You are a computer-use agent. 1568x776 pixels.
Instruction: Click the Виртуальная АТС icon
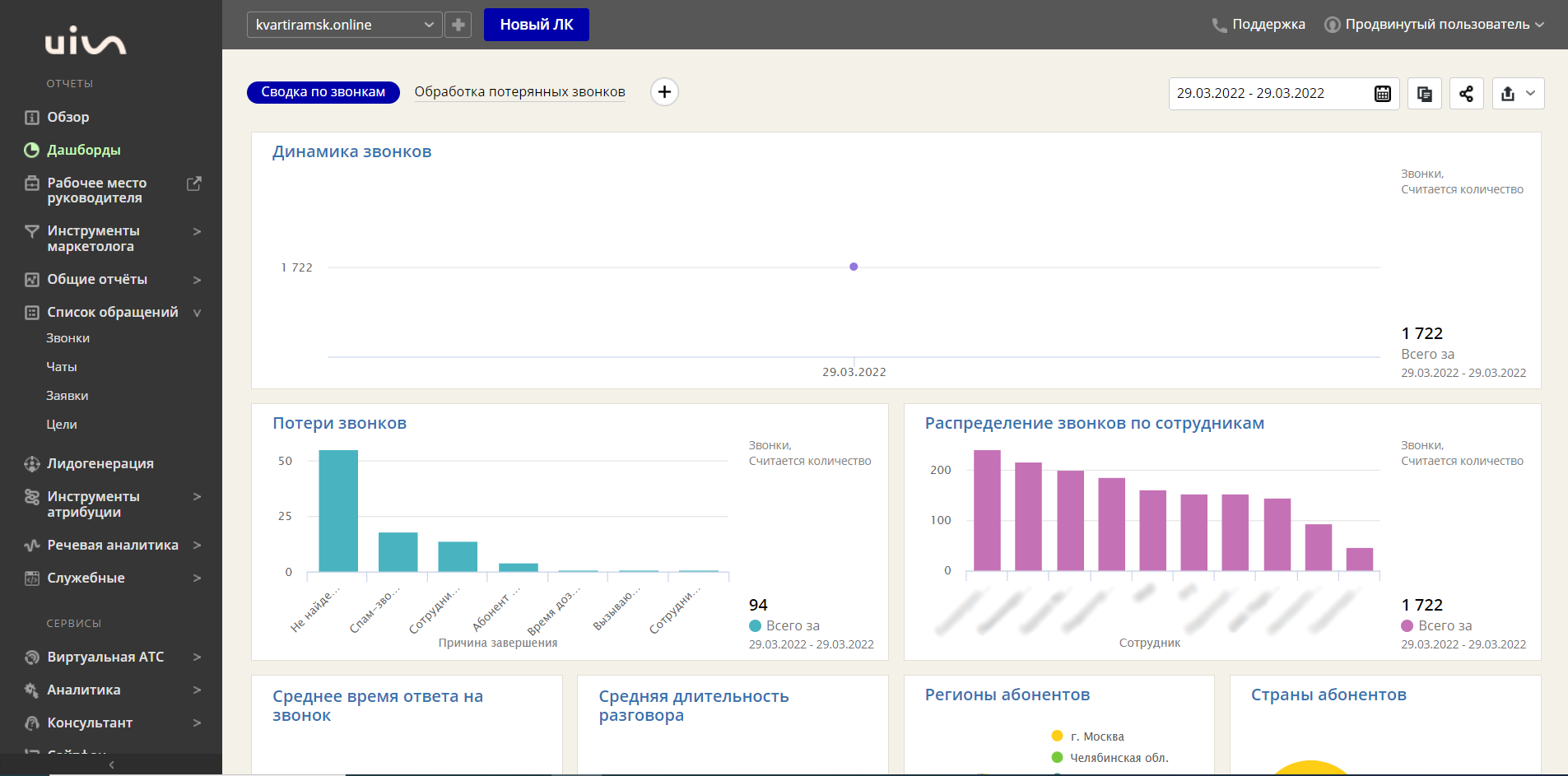pos(31,658)
